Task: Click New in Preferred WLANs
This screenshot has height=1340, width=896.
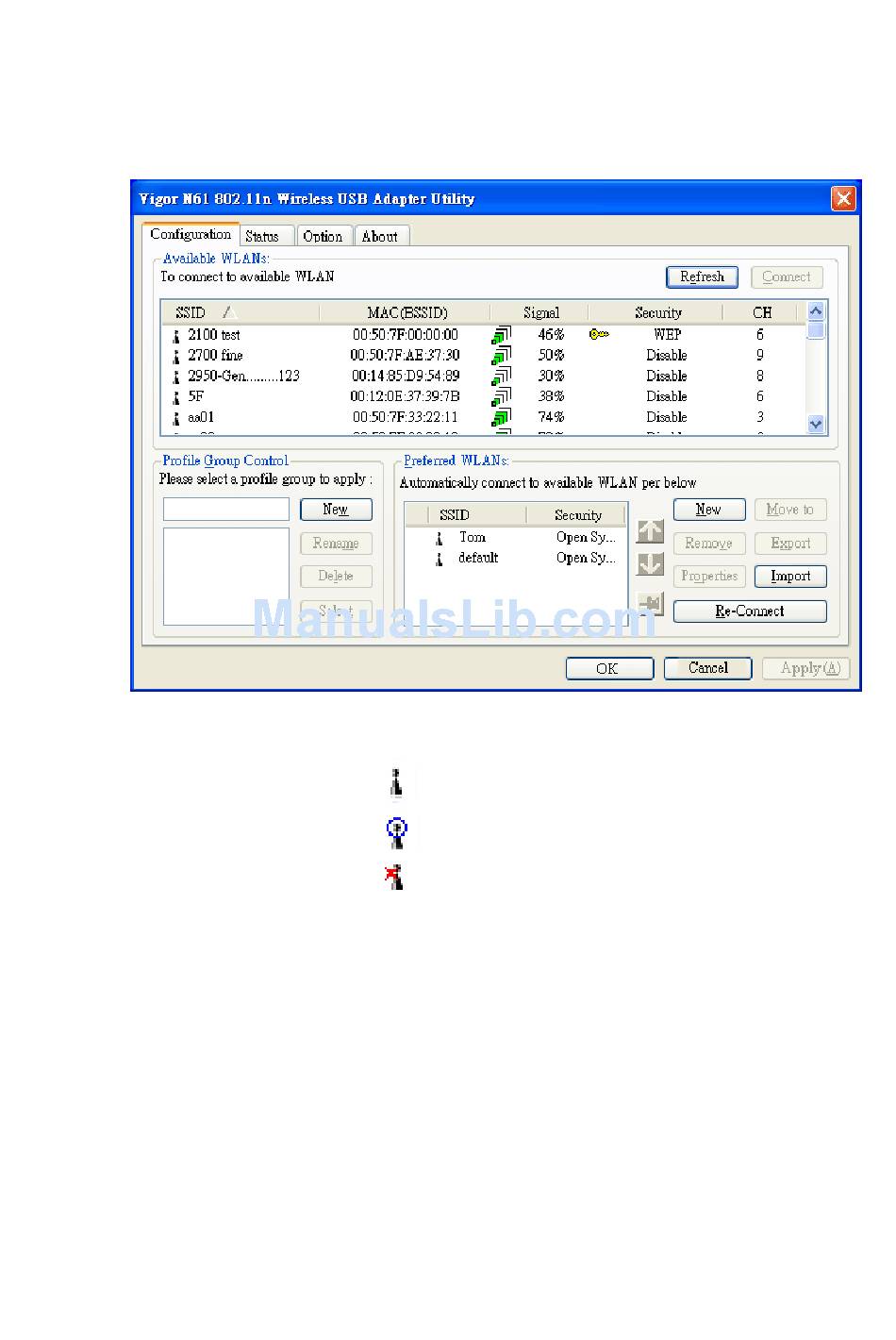Action: pos(709,510)
